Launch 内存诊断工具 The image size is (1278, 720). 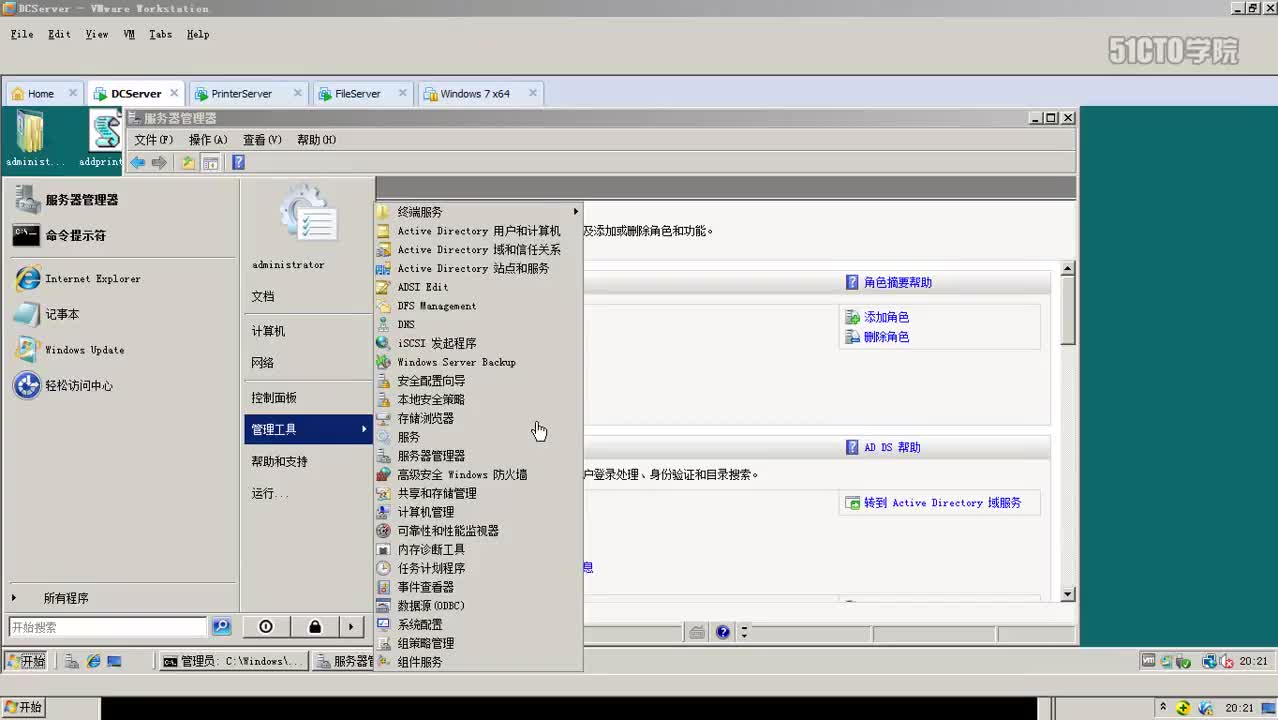coord(478,549)
